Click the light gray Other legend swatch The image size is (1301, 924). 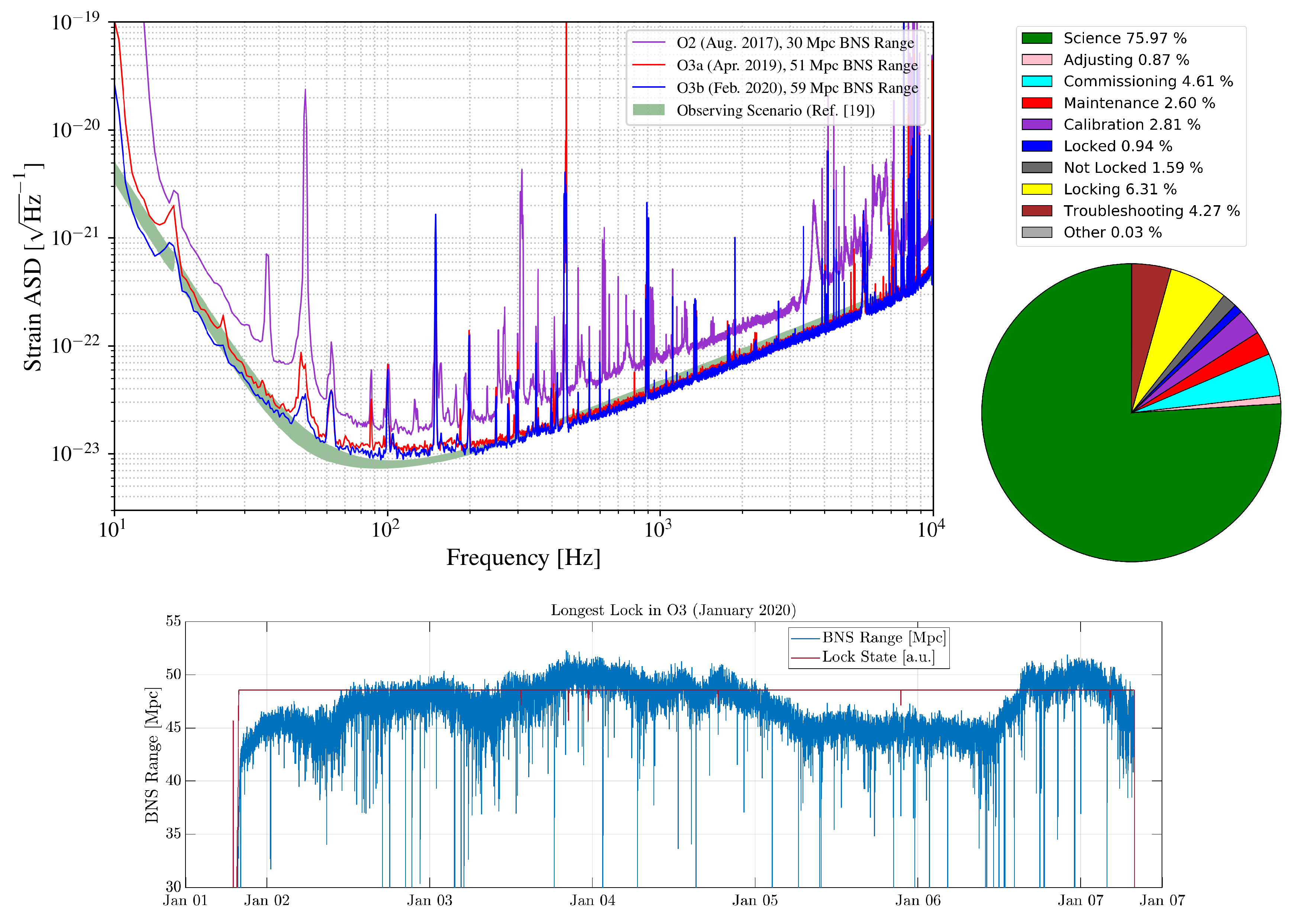coord(1036,233)
